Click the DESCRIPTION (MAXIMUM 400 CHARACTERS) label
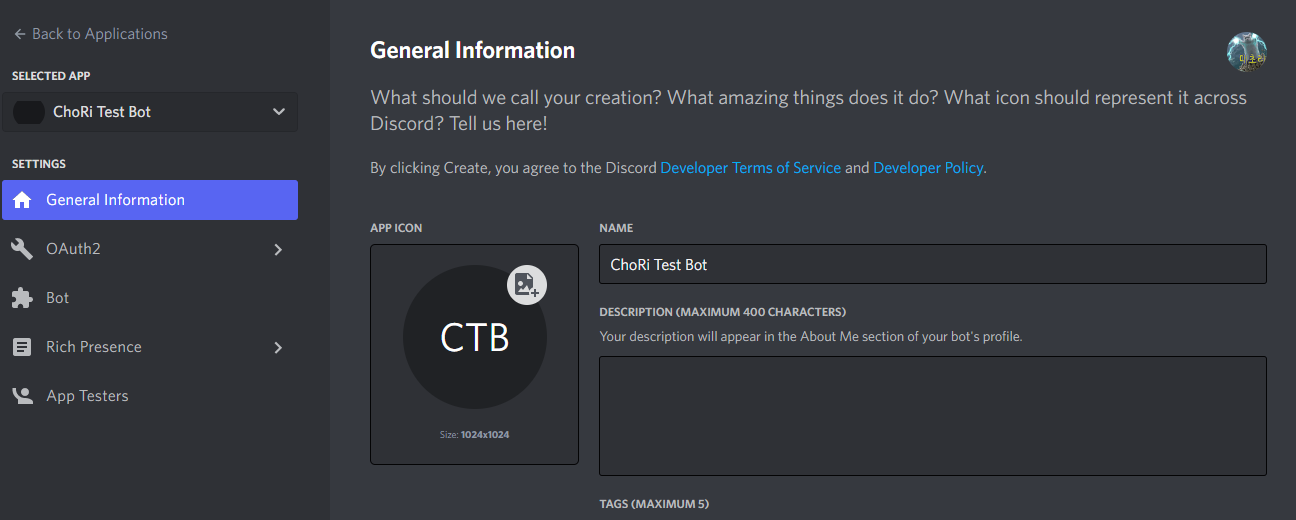Image resolution: width=1296 pixels, height=520 pixels. [722, 312]
